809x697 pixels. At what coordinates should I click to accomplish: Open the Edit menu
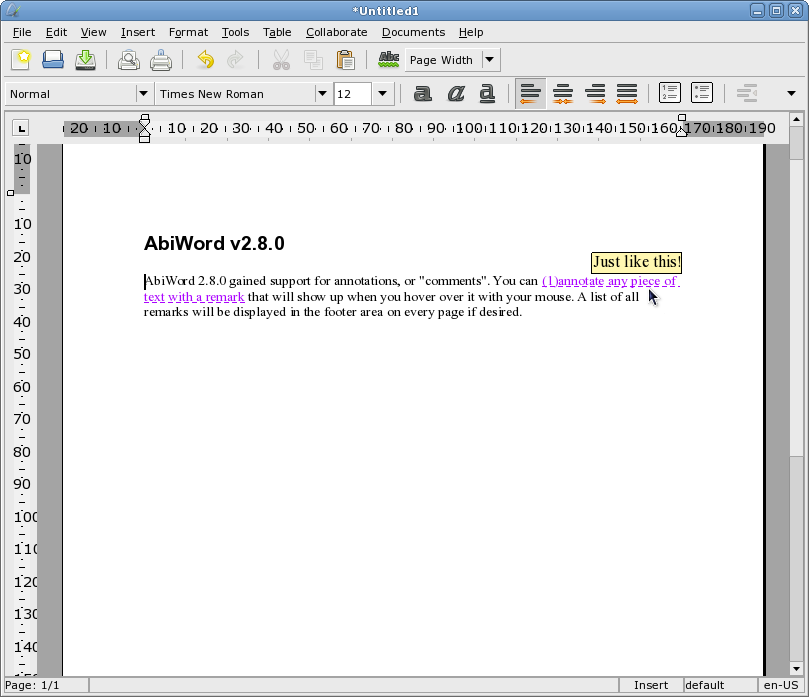tap(56, 32)
